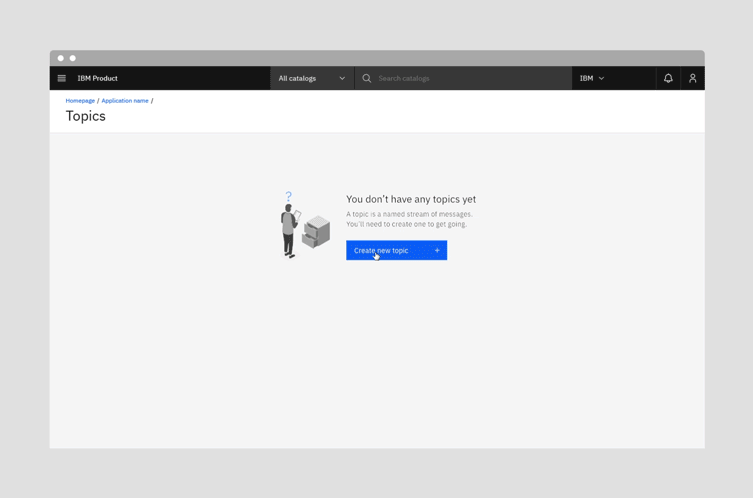This screenshot has width=753, height=498.
Task: Open the user profile avatar icon
Action: 692,78
